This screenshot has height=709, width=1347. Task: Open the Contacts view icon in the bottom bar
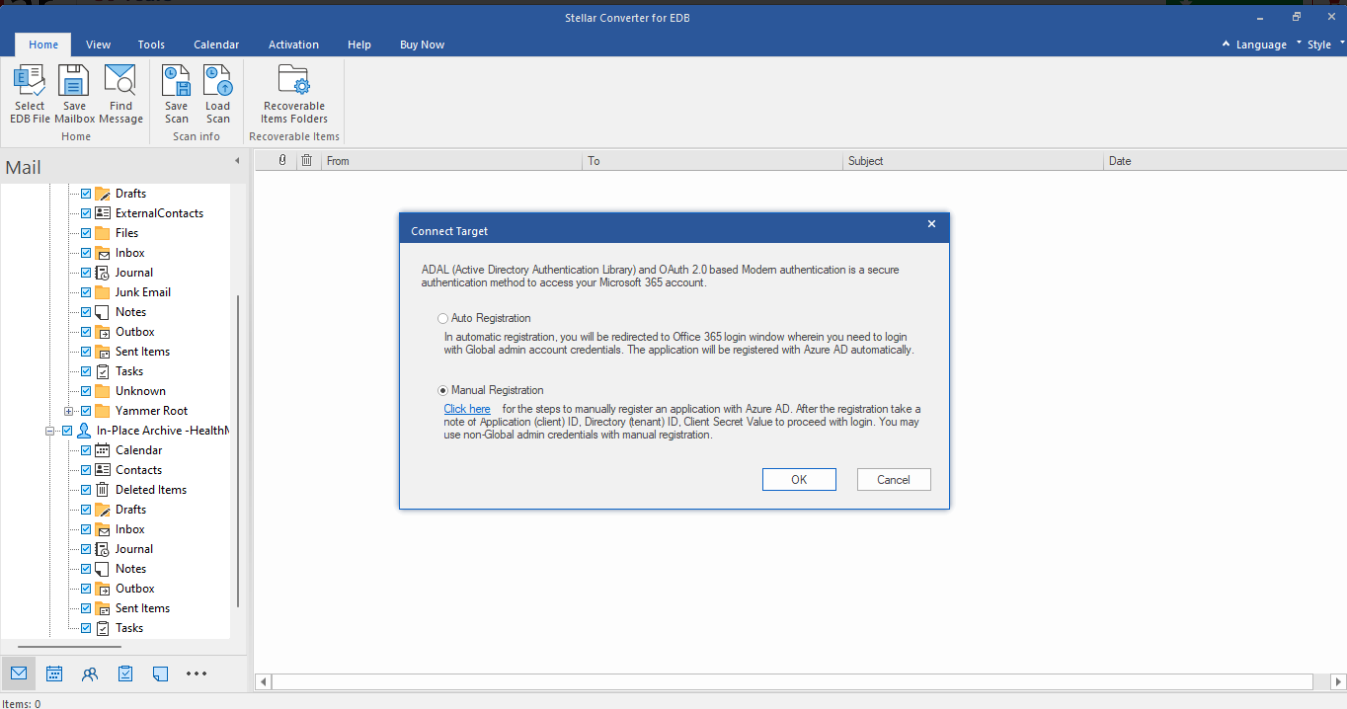point(90,674)
